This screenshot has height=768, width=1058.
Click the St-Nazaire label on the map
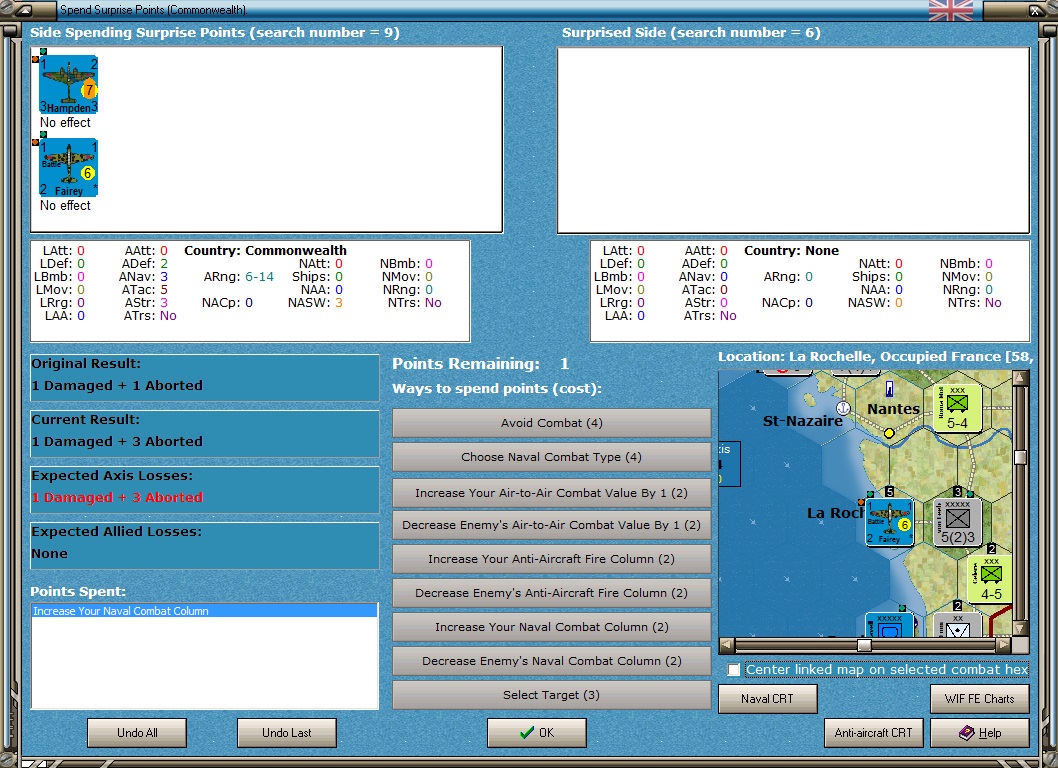coord(802,421)
